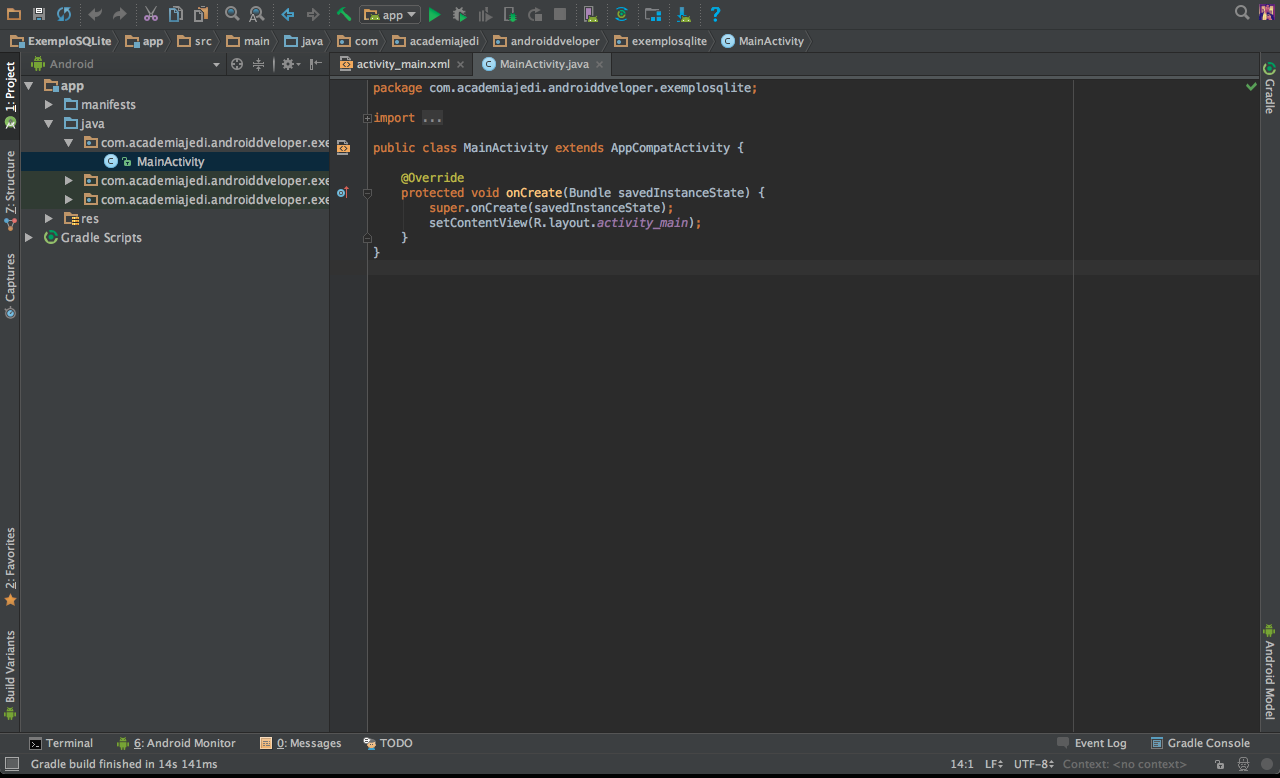The width and height of the screenshot is (1280, 778).
Task: Click the Make Project hammer icon
Action: (x=343, y=14)
